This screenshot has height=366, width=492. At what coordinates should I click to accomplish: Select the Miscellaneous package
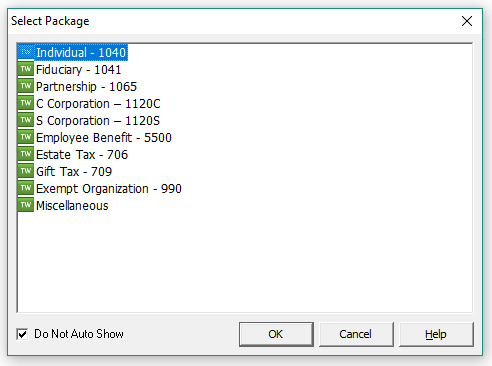[x=72, y=206]
